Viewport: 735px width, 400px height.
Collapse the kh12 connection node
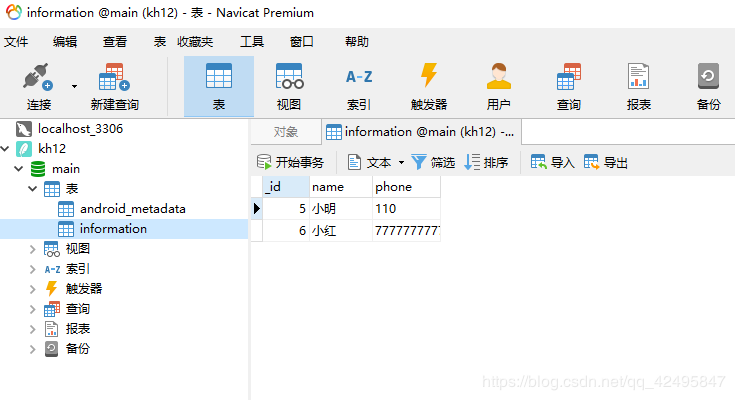[8, 149]
